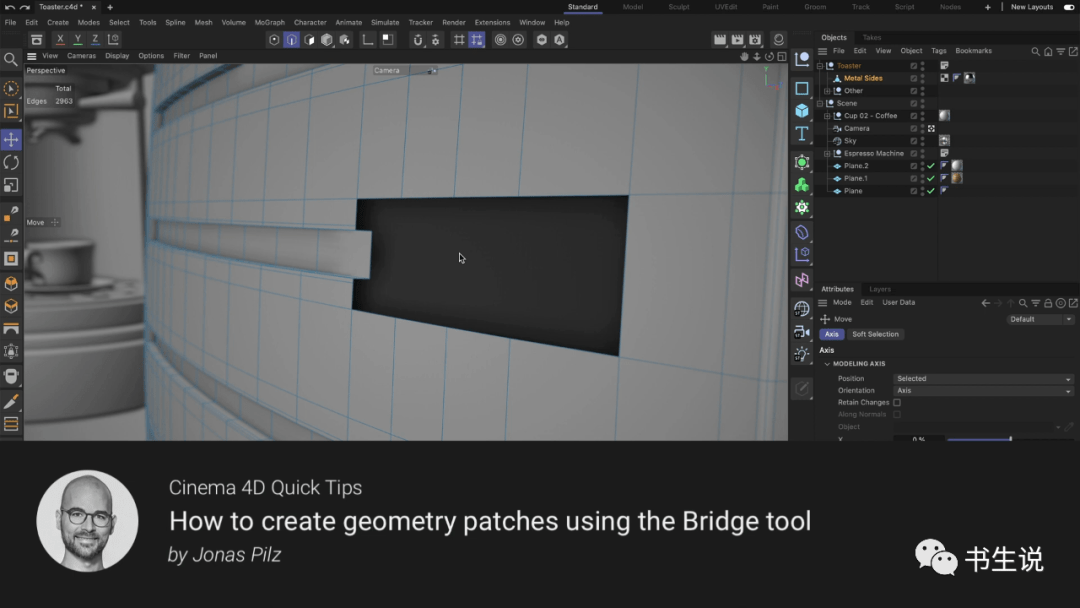This screenshot has height=608, width=1080.
Task: Add a camera from the palette
Action: pos(802,332)
